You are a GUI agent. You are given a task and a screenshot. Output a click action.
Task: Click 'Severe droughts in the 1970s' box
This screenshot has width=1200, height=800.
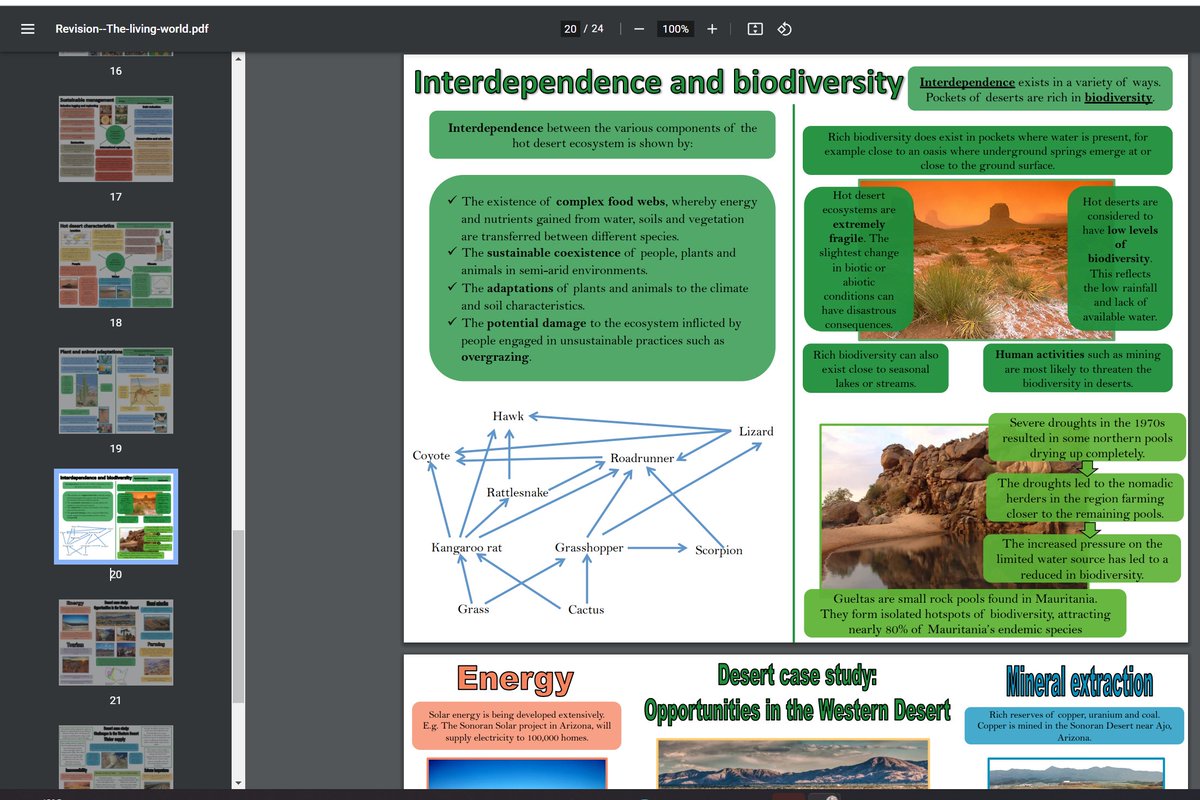1087,438
